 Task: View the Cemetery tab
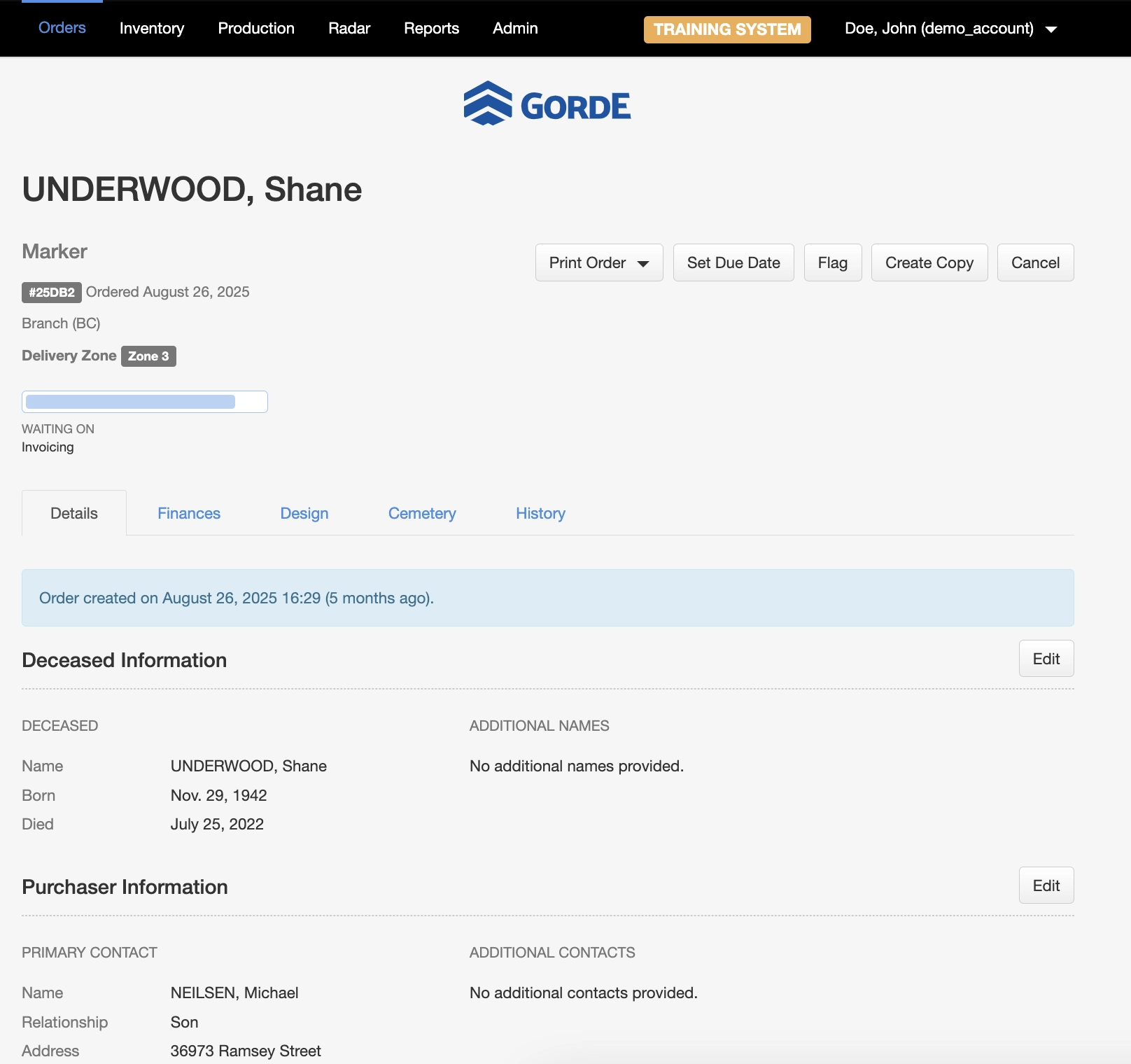coord(421,513)
